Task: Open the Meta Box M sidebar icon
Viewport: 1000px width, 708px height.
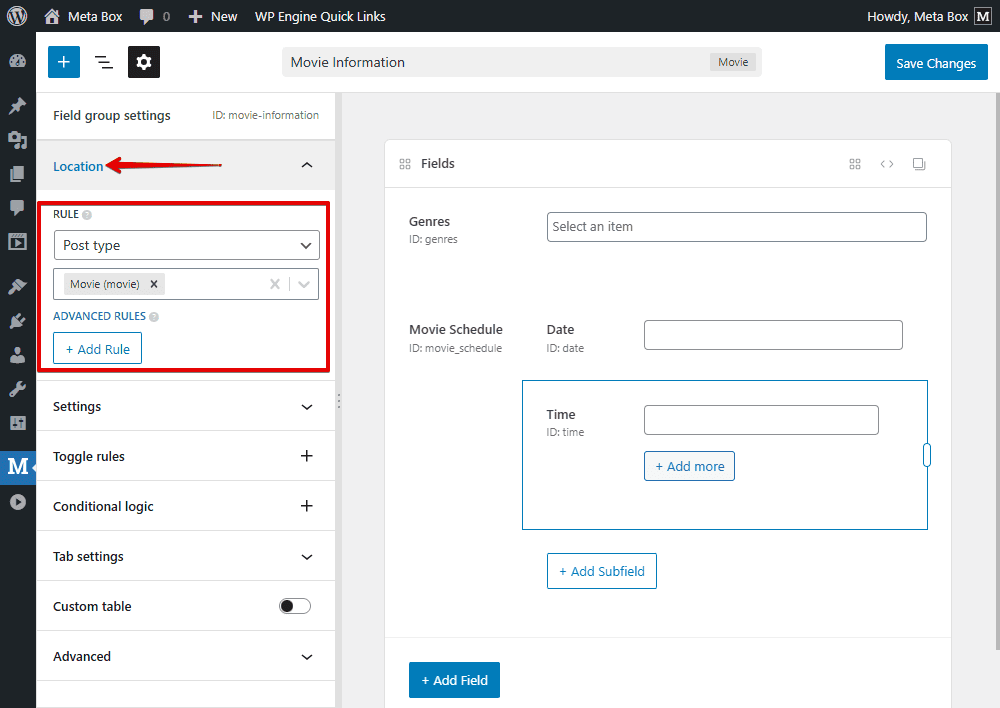Action: click(x=17, y=466)
